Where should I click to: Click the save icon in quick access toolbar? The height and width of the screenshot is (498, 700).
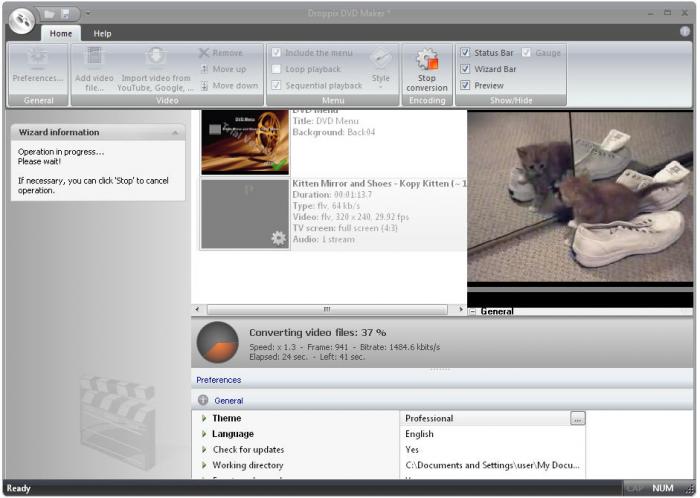tap(66, 14)
